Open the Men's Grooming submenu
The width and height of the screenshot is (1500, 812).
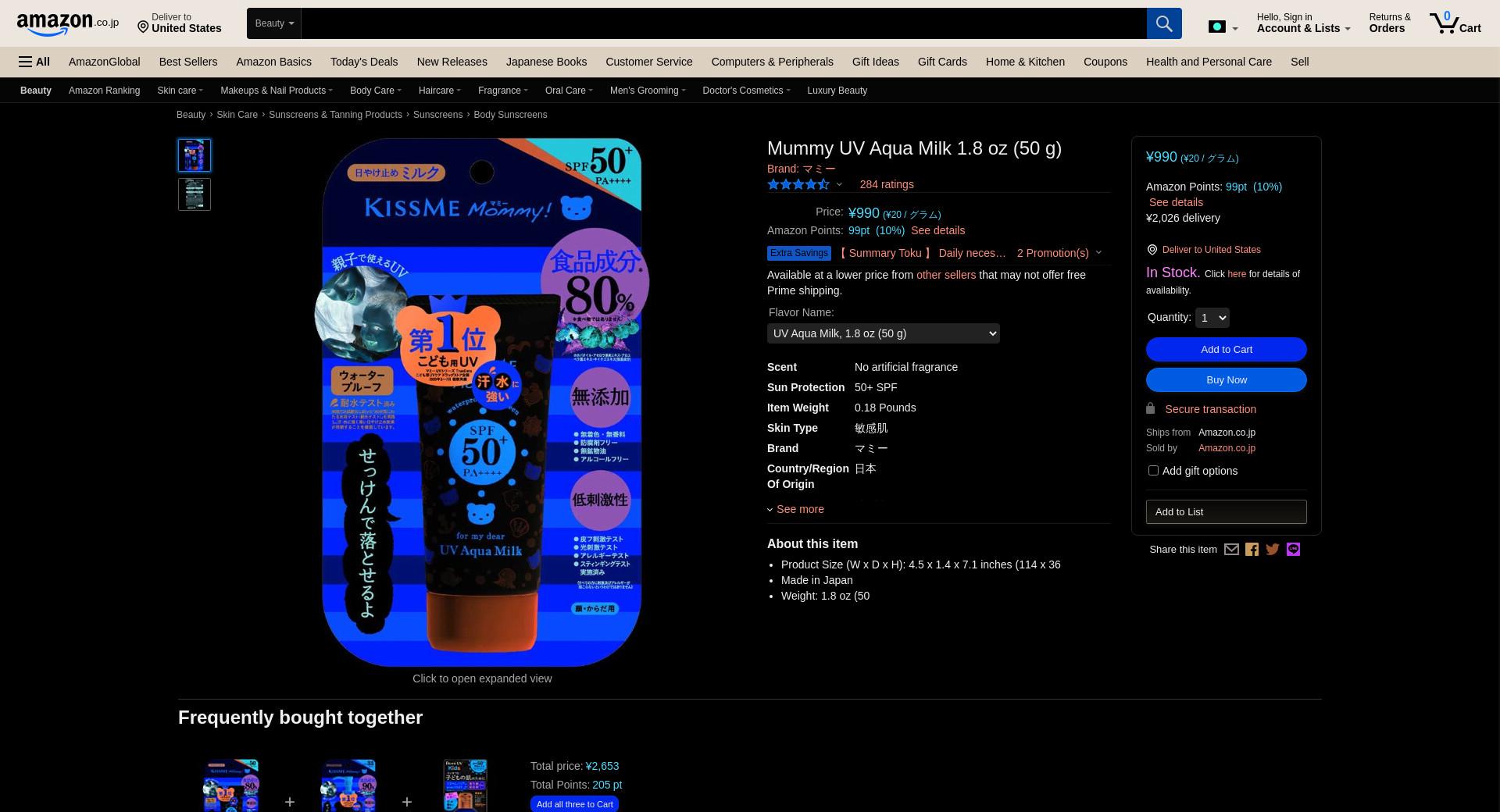coord(647,91)
